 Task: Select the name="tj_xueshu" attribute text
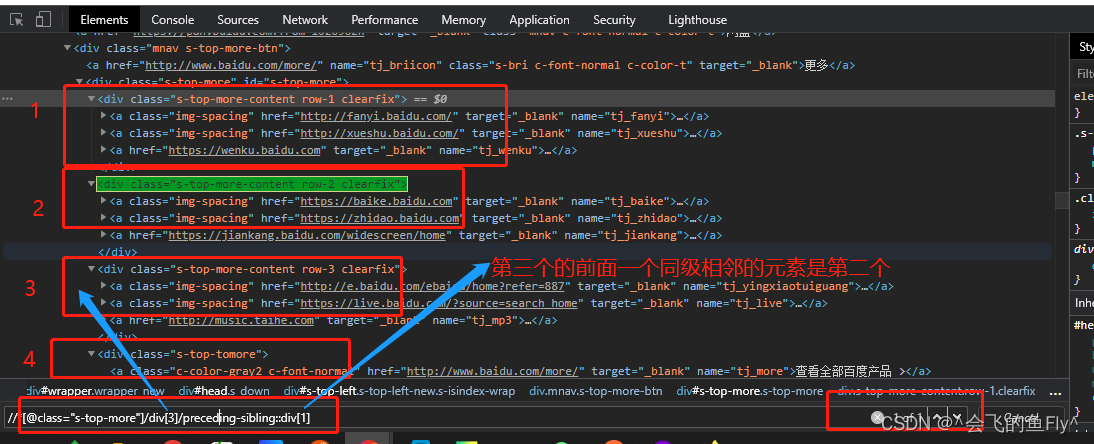tap(630, 133)
